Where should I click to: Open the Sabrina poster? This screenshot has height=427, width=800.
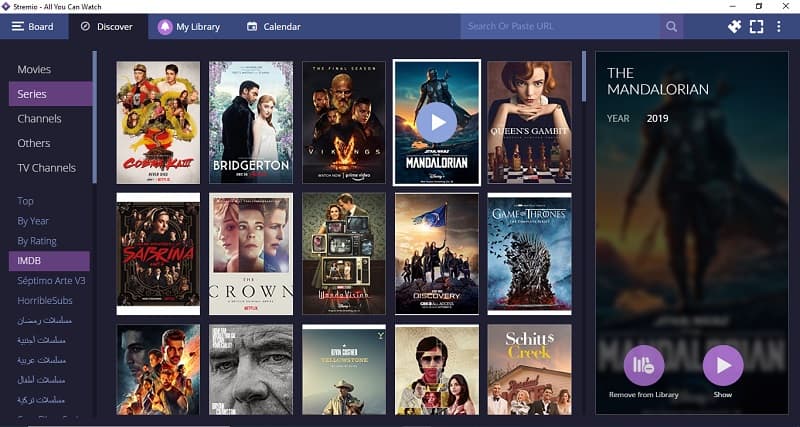[158, 254]
